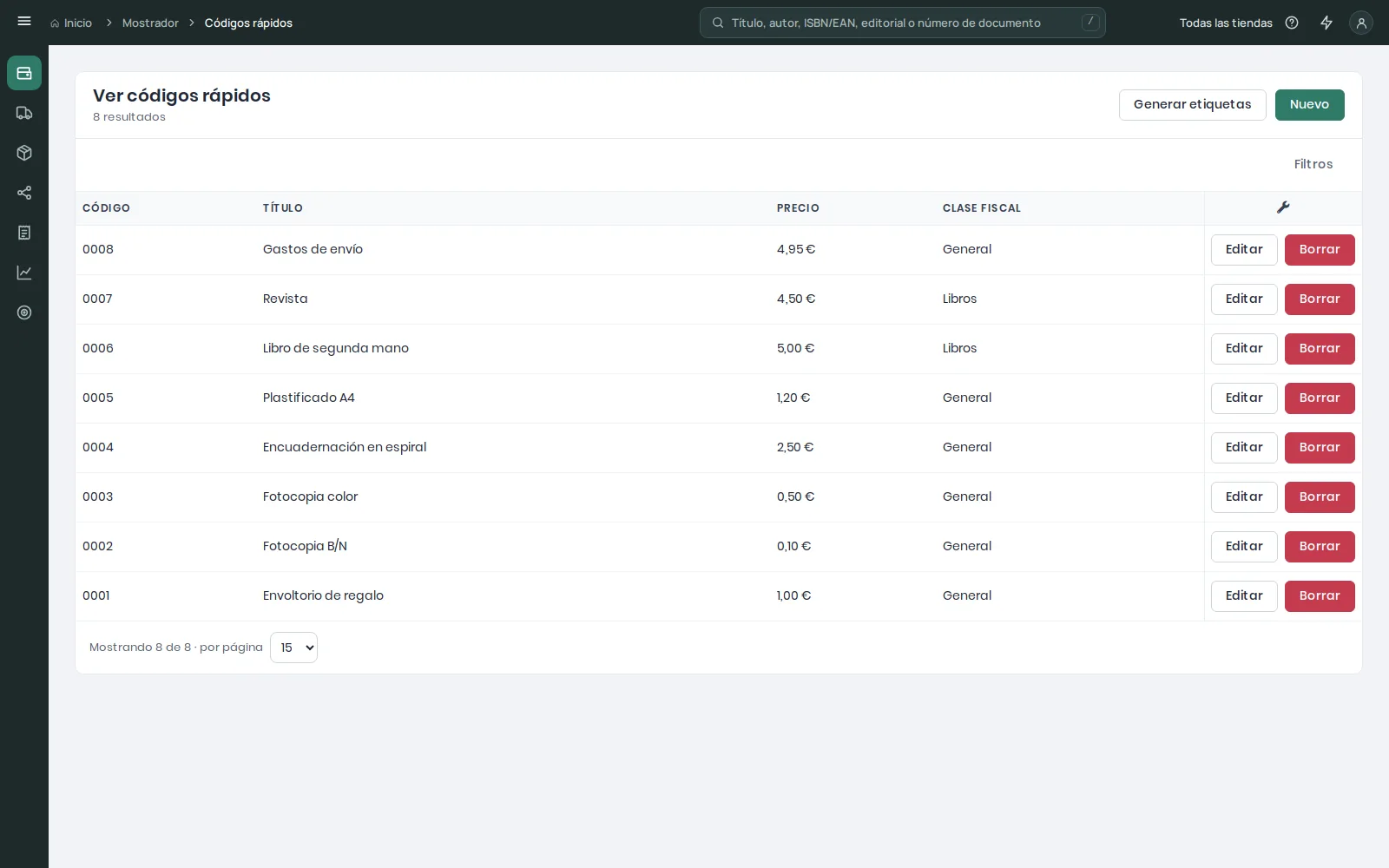Delete the Fotocopia B/N row
This screenshot has height=868, width=1389.
[x=1320, y=547]
